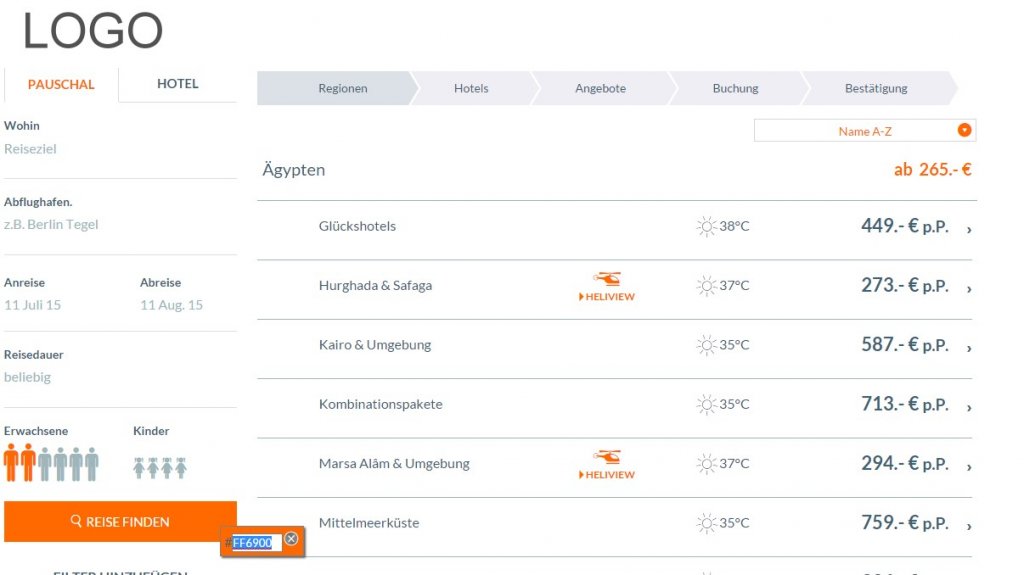
Task: Click the sun icon in Mittelmeerküste row
Action: pyautogui.click(x=707, y=523)
